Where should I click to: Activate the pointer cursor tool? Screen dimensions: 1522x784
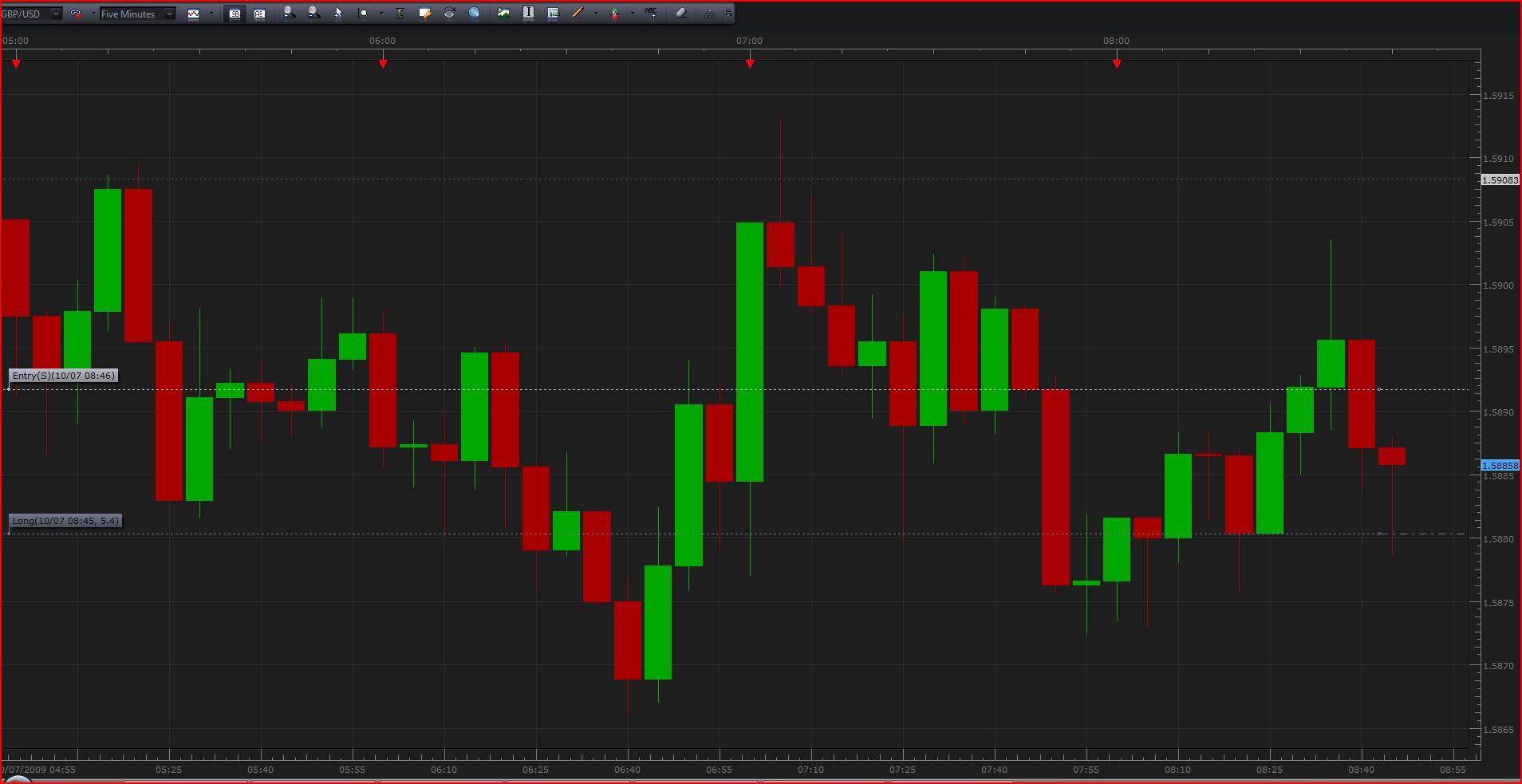(x=338, y=14)
